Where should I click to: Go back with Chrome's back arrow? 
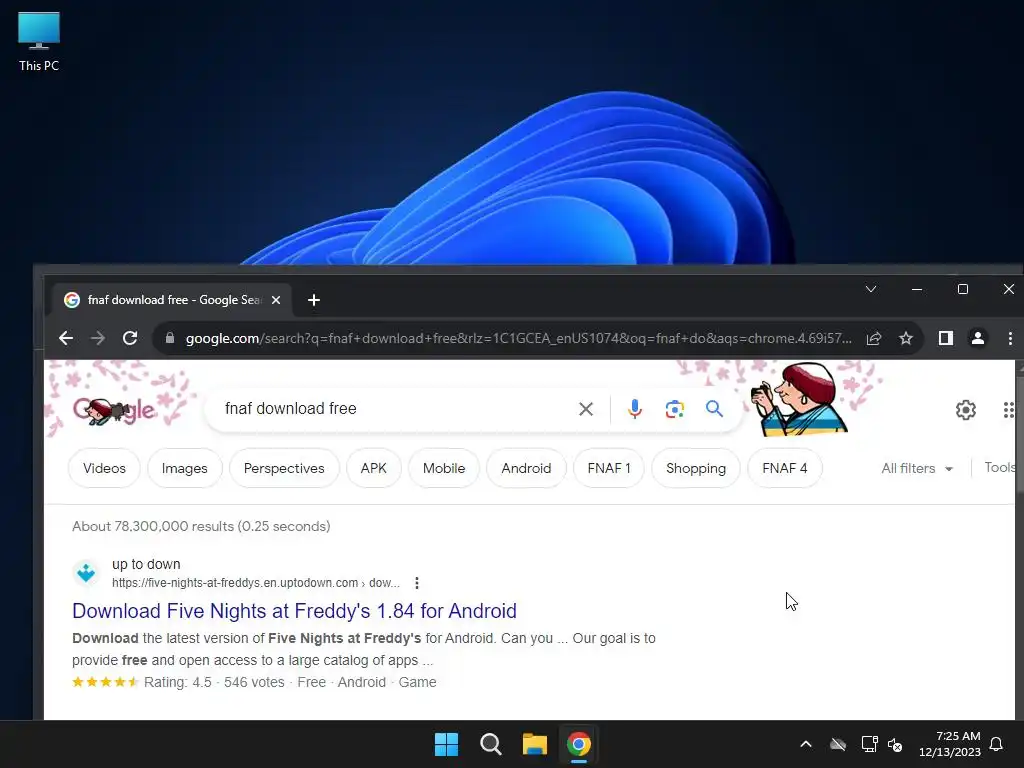coord(66,338)
